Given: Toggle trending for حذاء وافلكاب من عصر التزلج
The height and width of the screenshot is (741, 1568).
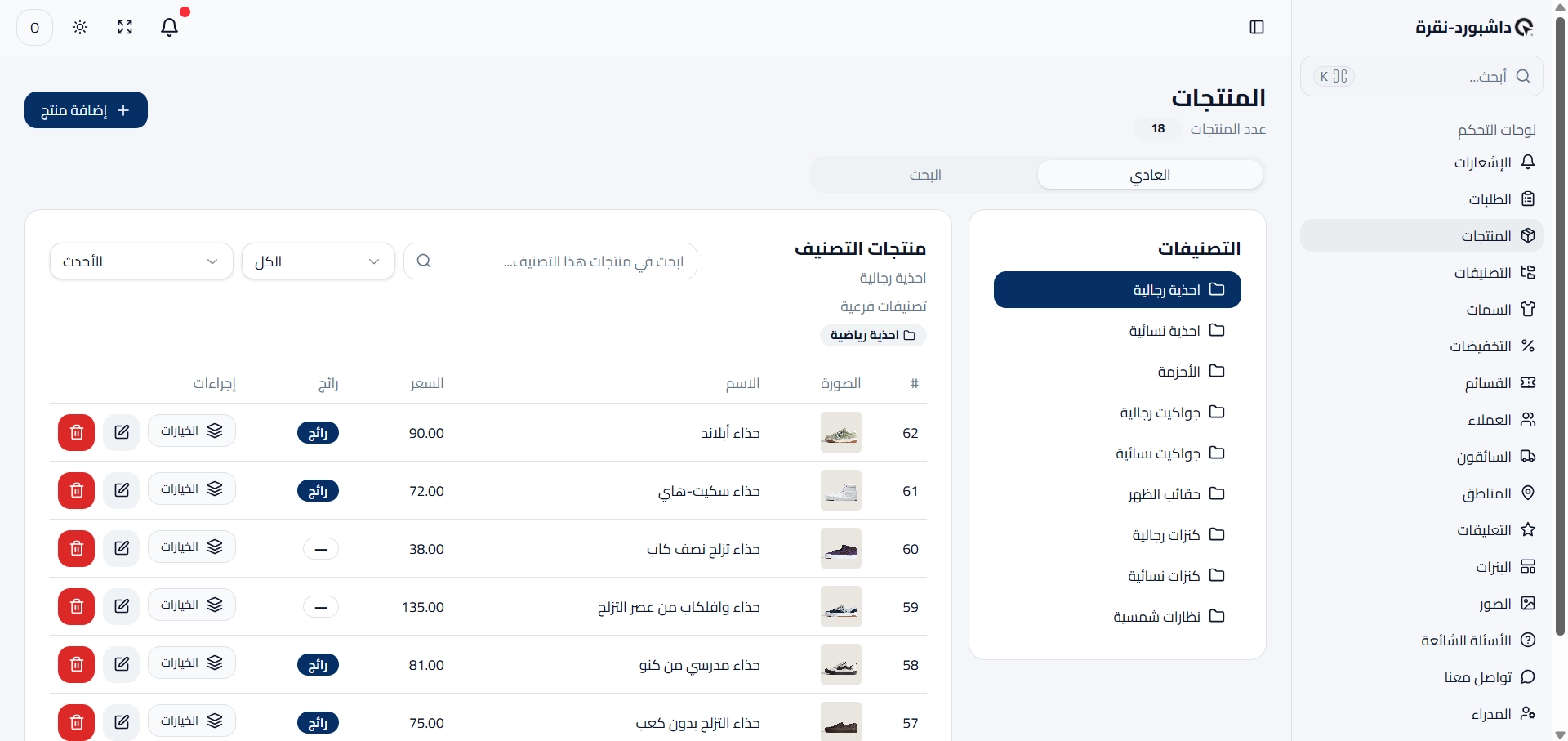Looking at the screenshot, I should click(321, 607).
